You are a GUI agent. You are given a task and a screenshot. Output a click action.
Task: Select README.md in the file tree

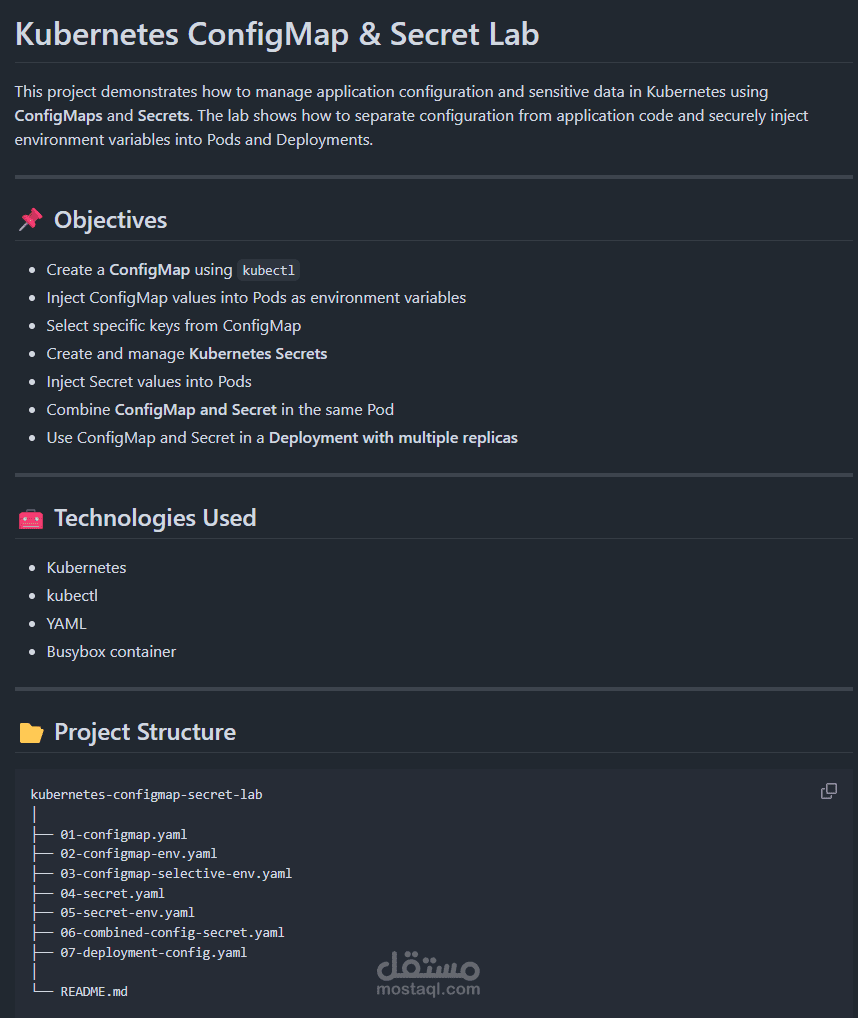coord(94,991)
